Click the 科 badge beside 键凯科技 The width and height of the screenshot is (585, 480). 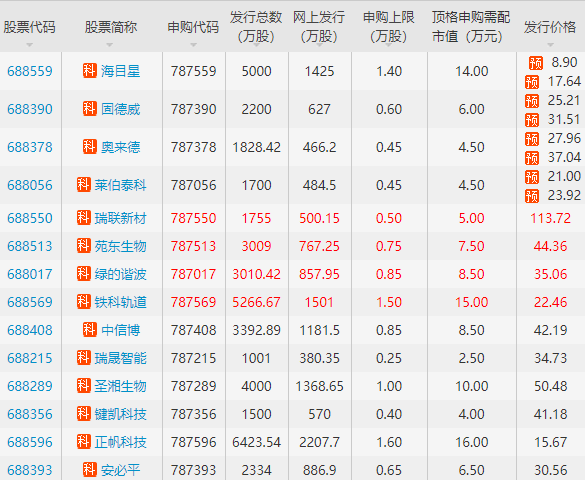[84, 413]
